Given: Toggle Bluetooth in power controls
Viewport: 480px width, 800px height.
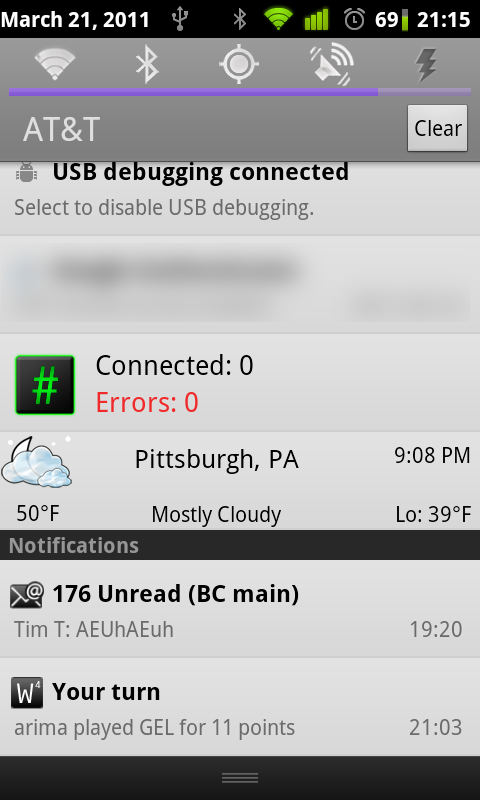Looking at the screenshot, I should pyautogui.click(x=147, y=65).
